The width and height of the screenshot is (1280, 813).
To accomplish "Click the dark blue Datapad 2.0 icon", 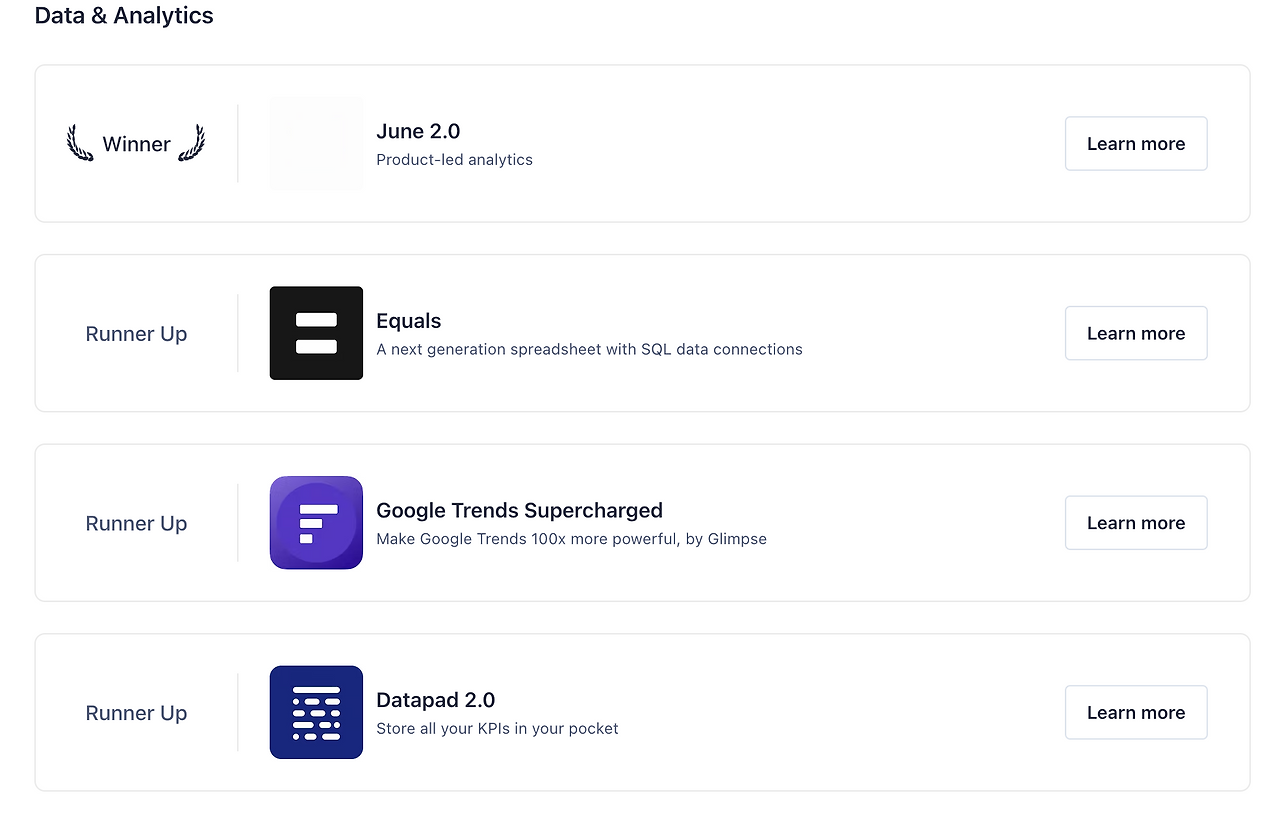I will [316, 712].
